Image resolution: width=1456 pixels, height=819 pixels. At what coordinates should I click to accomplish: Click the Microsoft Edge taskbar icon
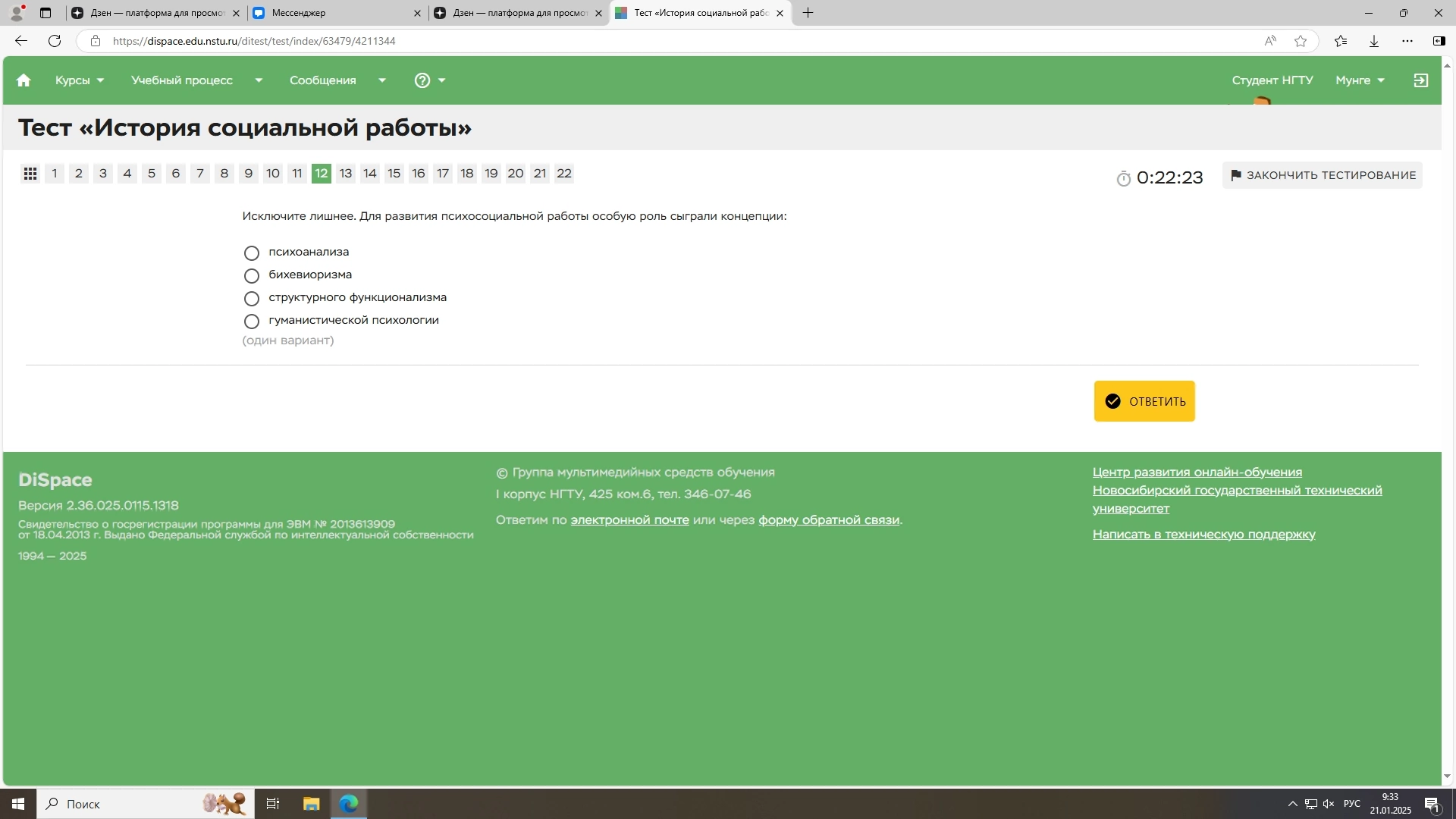coord(349,804)
